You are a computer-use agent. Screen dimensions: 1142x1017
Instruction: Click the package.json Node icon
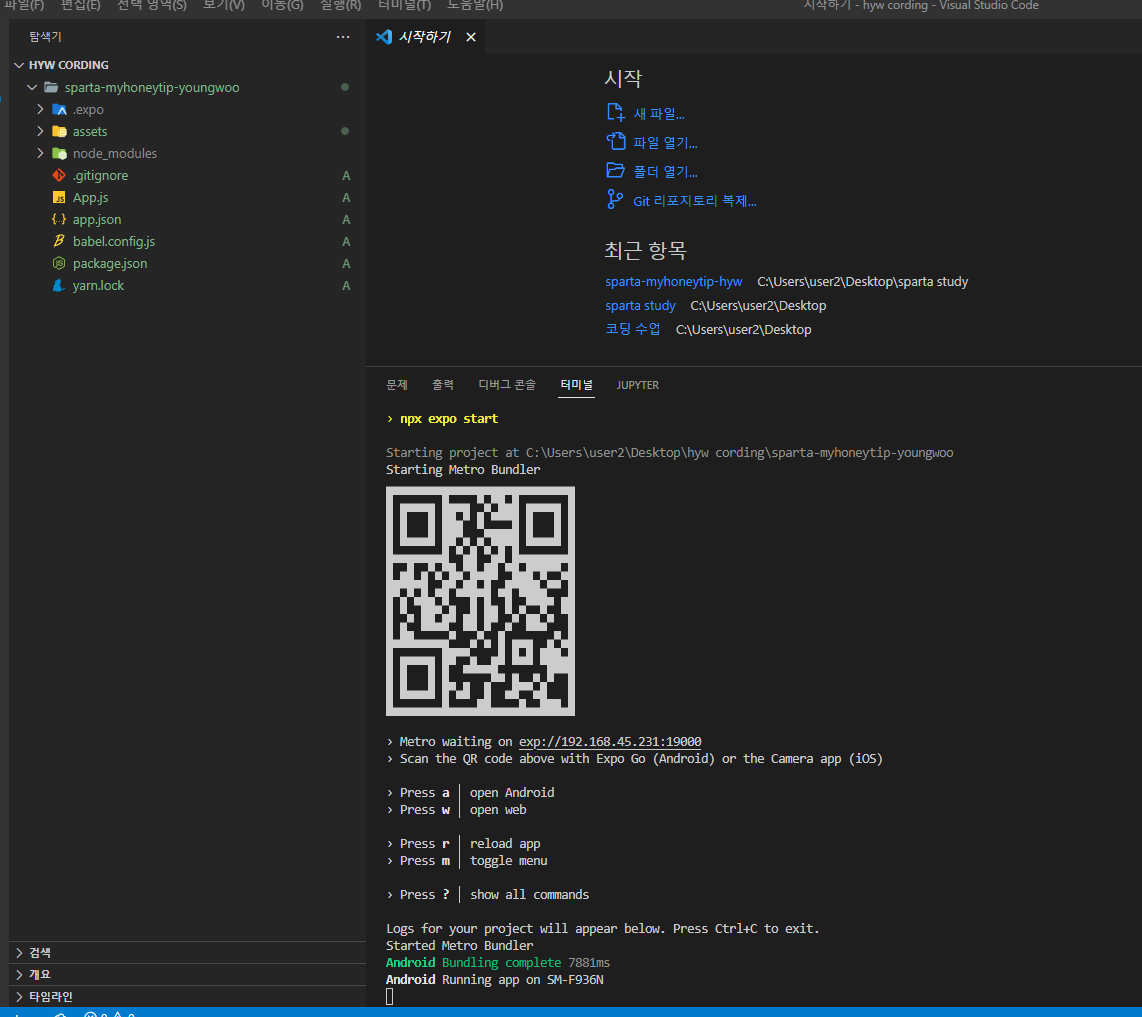click(59, 263)
